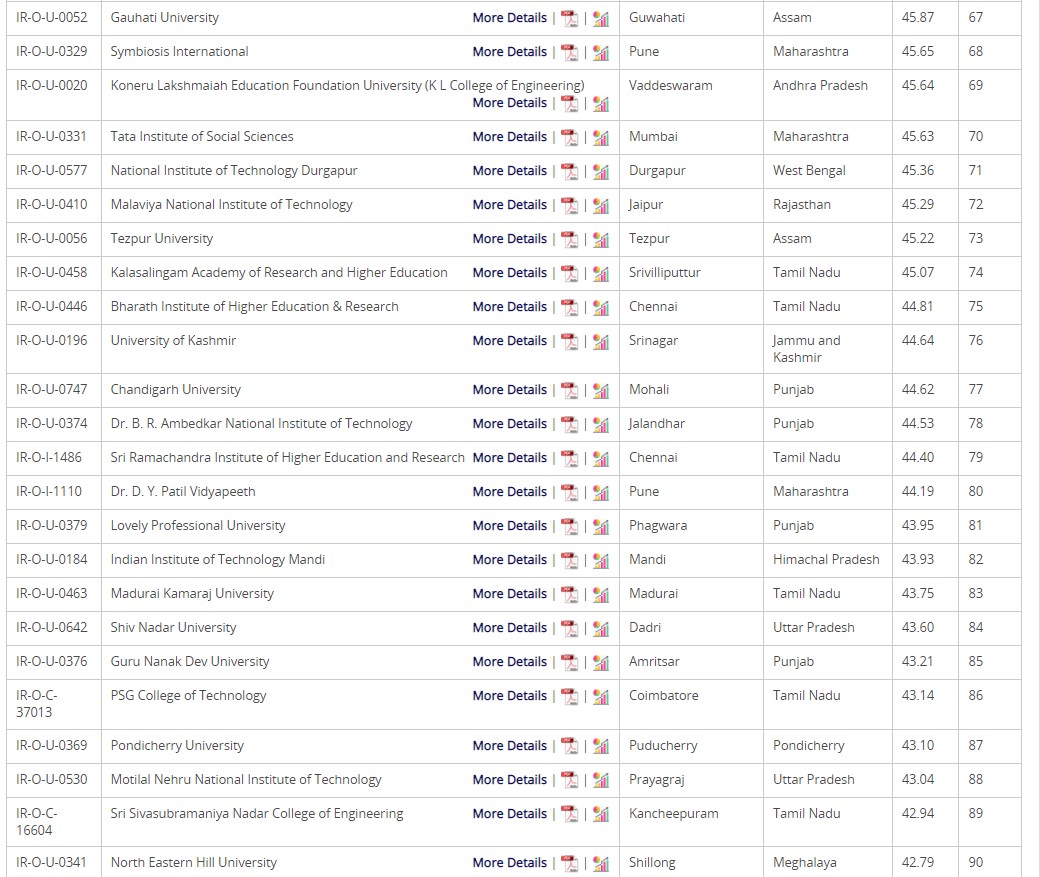
Task: Open More Details for Chandigarh University
Action: tap(509, 390)
